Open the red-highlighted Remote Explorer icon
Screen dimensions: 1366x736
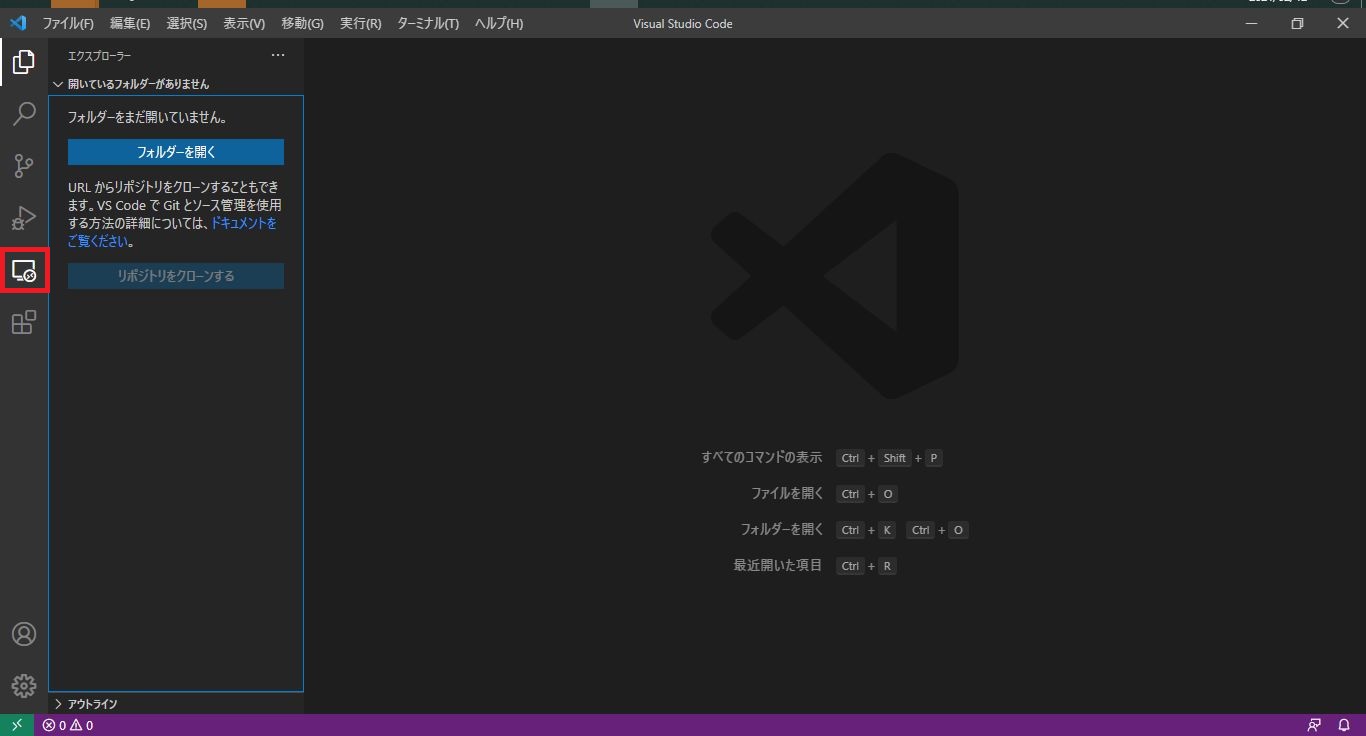(24, 270)
